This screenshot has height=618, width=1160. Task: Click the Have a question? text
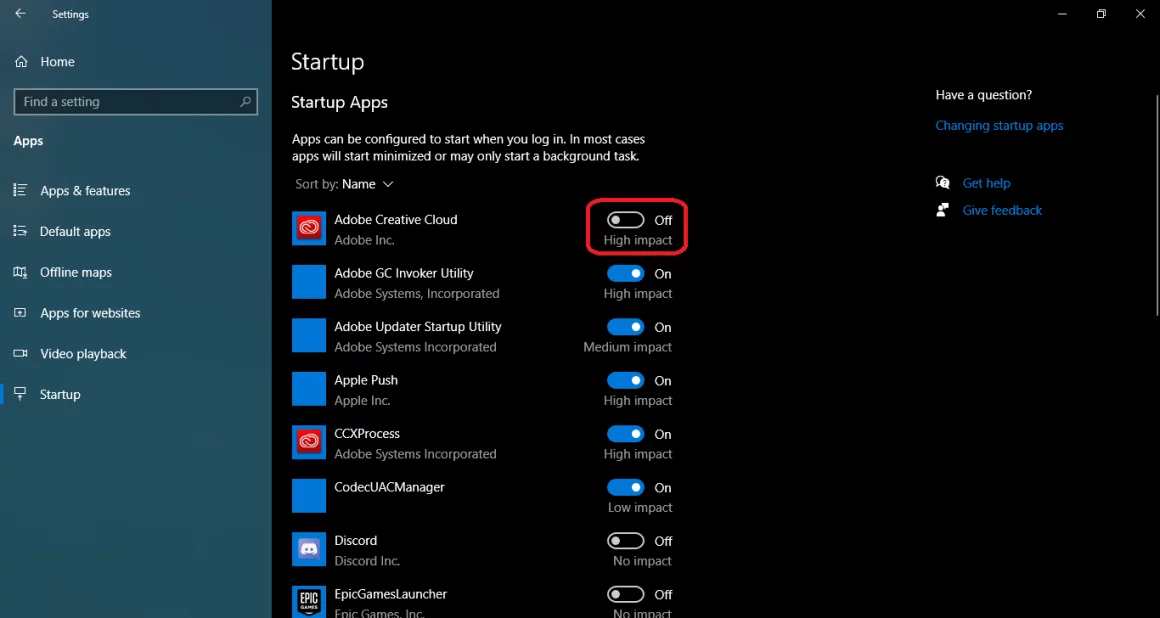click(984, 95)
